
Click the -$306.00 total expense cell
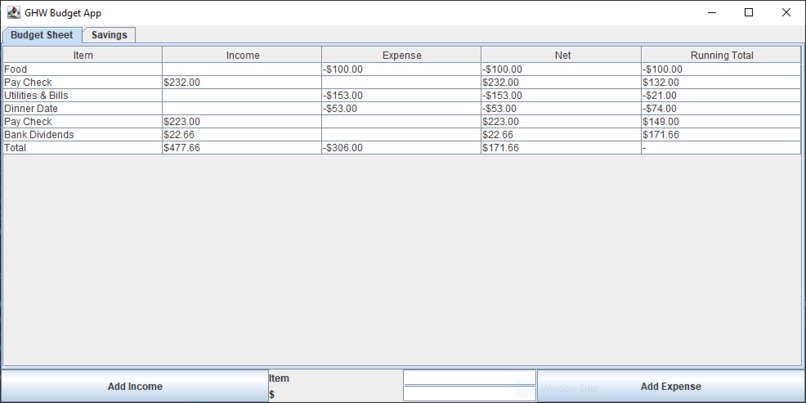pos(401,148)
